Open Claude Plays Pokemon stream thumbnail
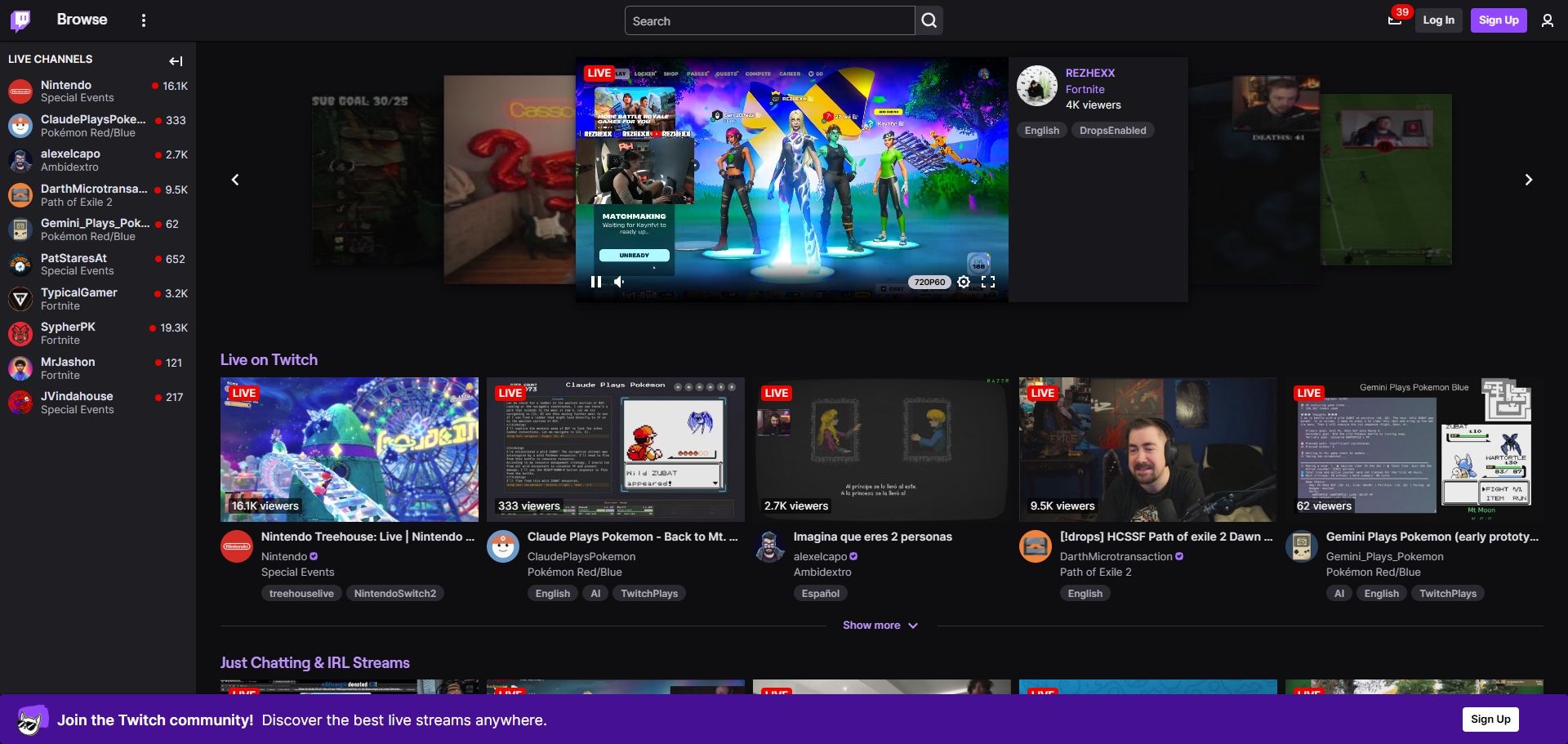The width and height of the screenshot is (1568, 744). 616,449
